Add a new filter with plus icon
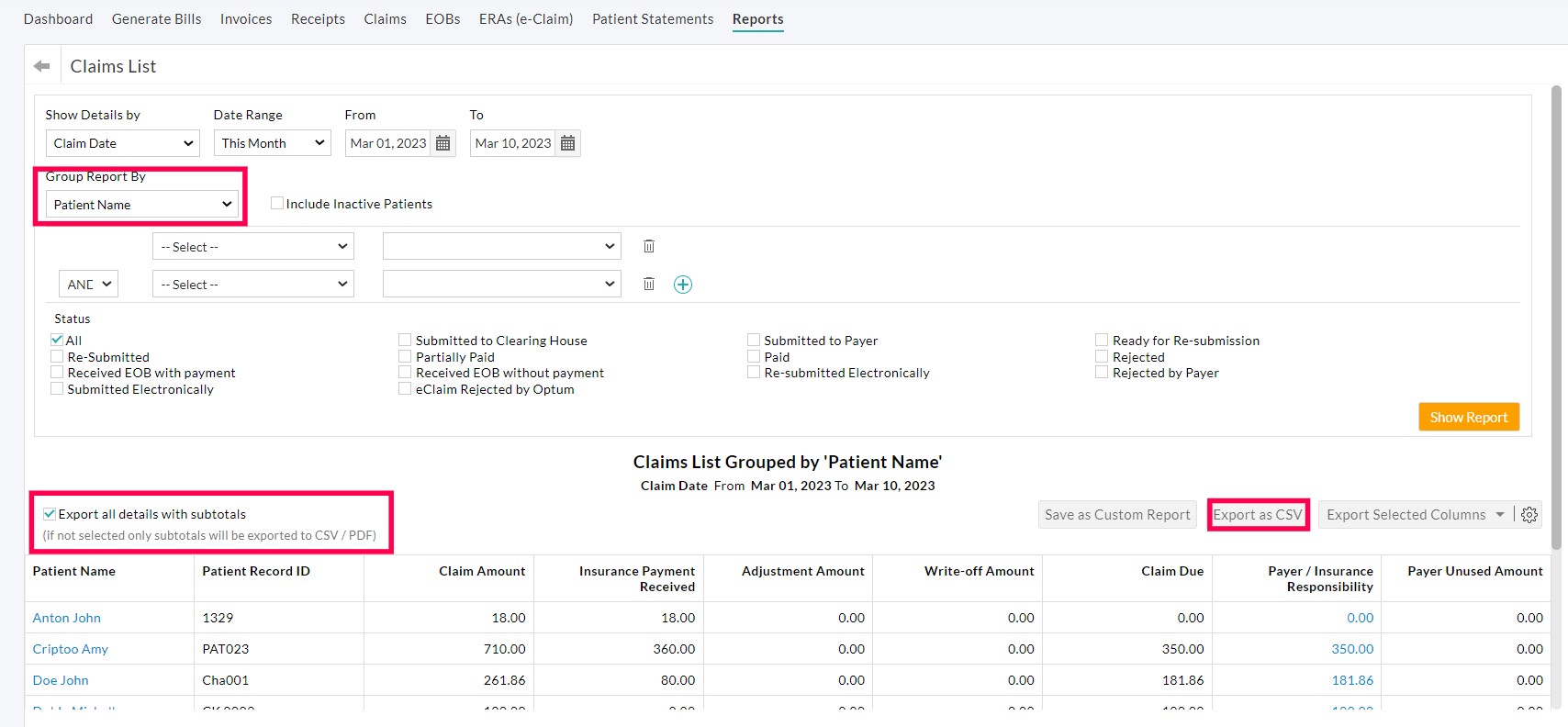 683,285
